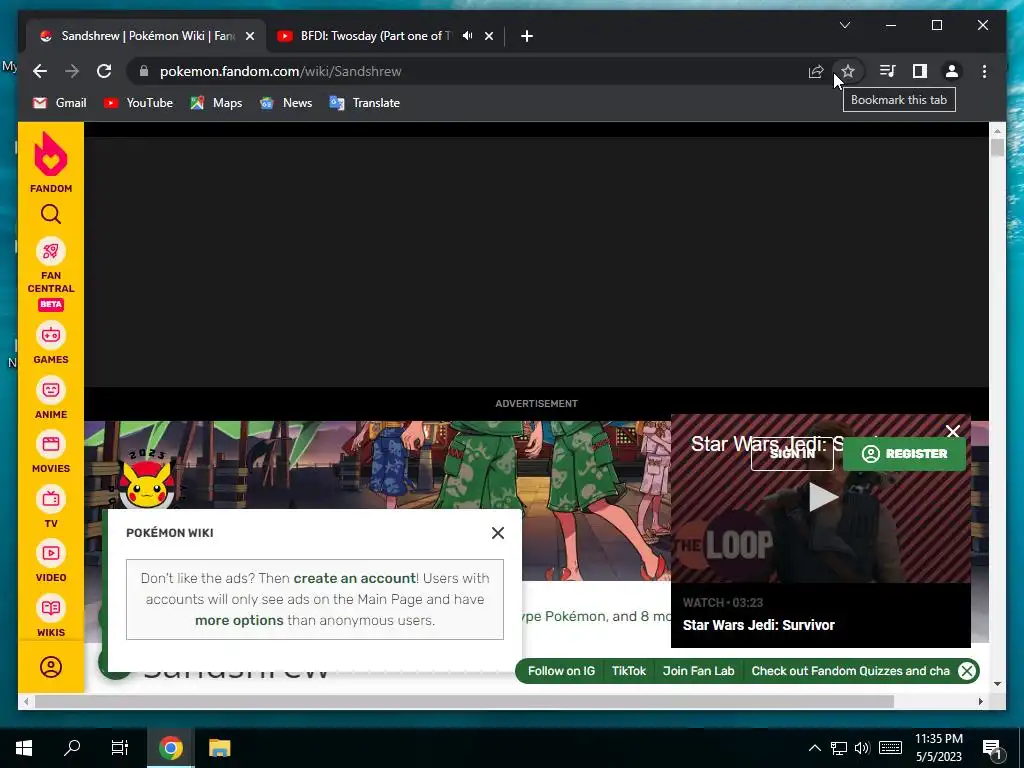Open the TV sidebar icon

(51, 500)
